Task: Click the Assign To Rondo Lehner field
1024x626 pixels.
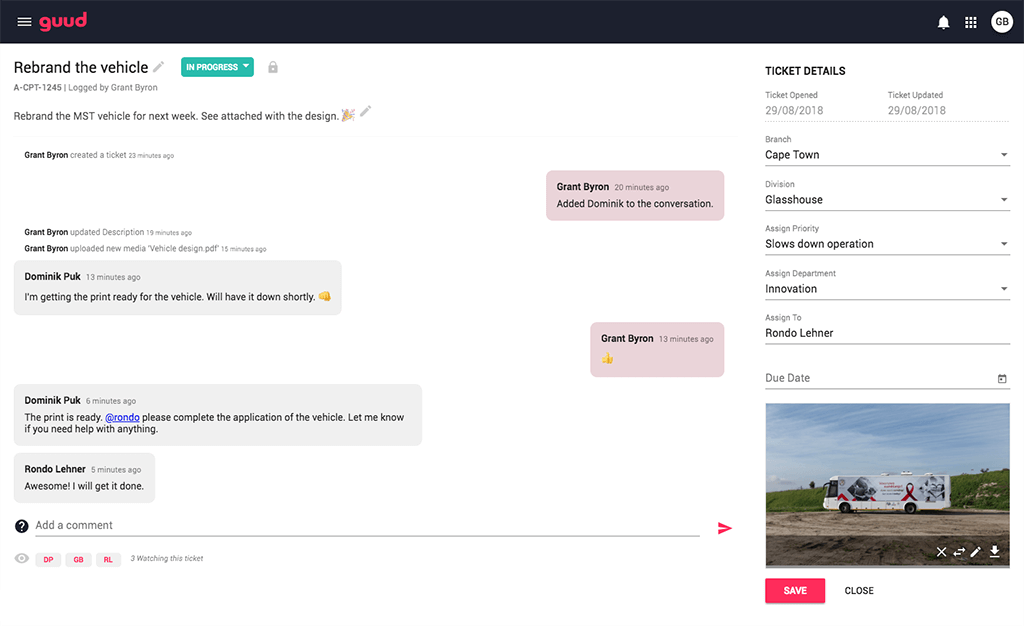Action: click(x=887, y=334)
